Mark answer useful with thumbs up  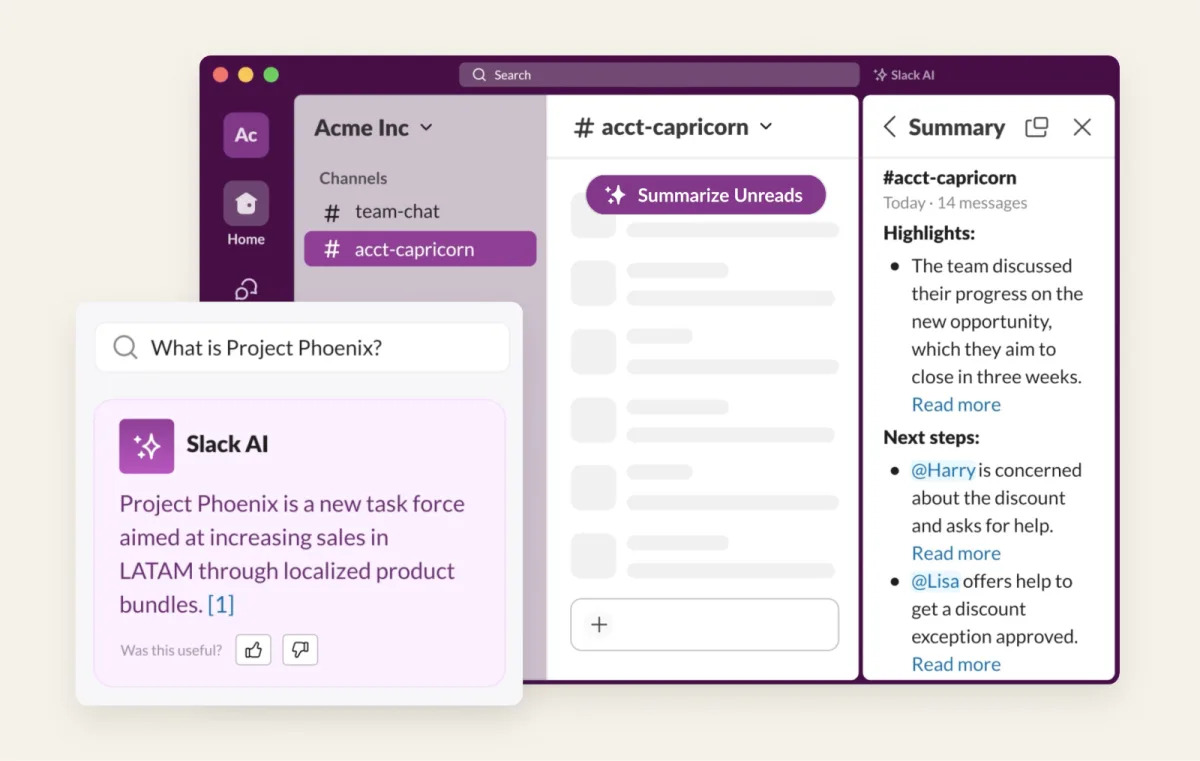click(x=253, y=650)
